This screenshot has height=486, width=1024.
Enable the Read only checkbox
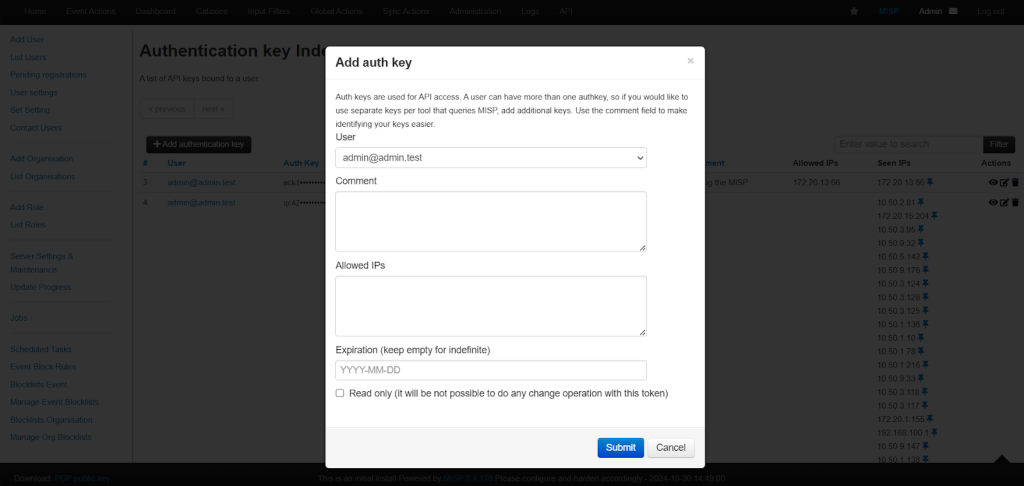(340, 393)
